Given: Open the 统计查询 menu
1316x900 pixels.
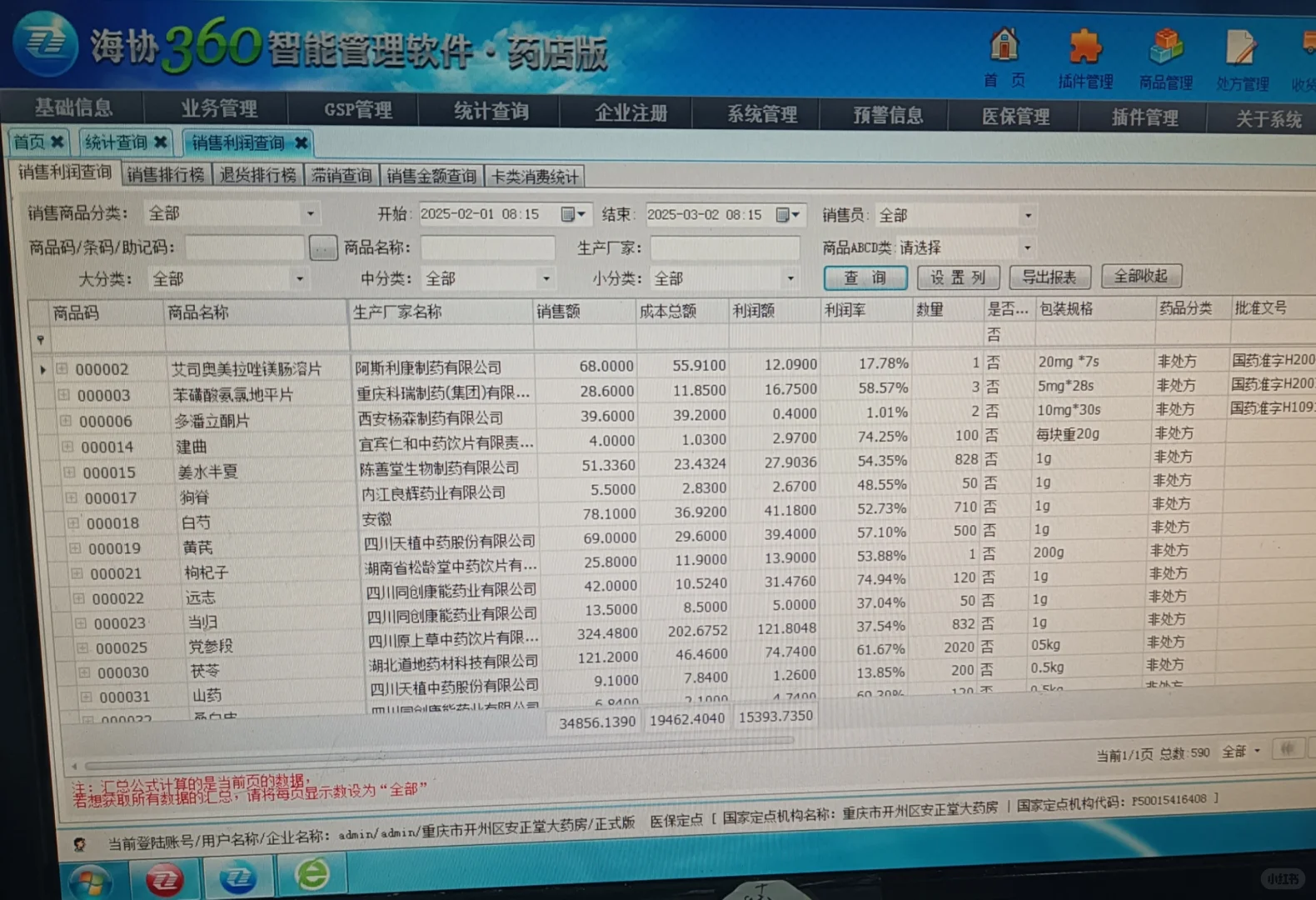Looking at the screenshot, I should tap(491, 112).
